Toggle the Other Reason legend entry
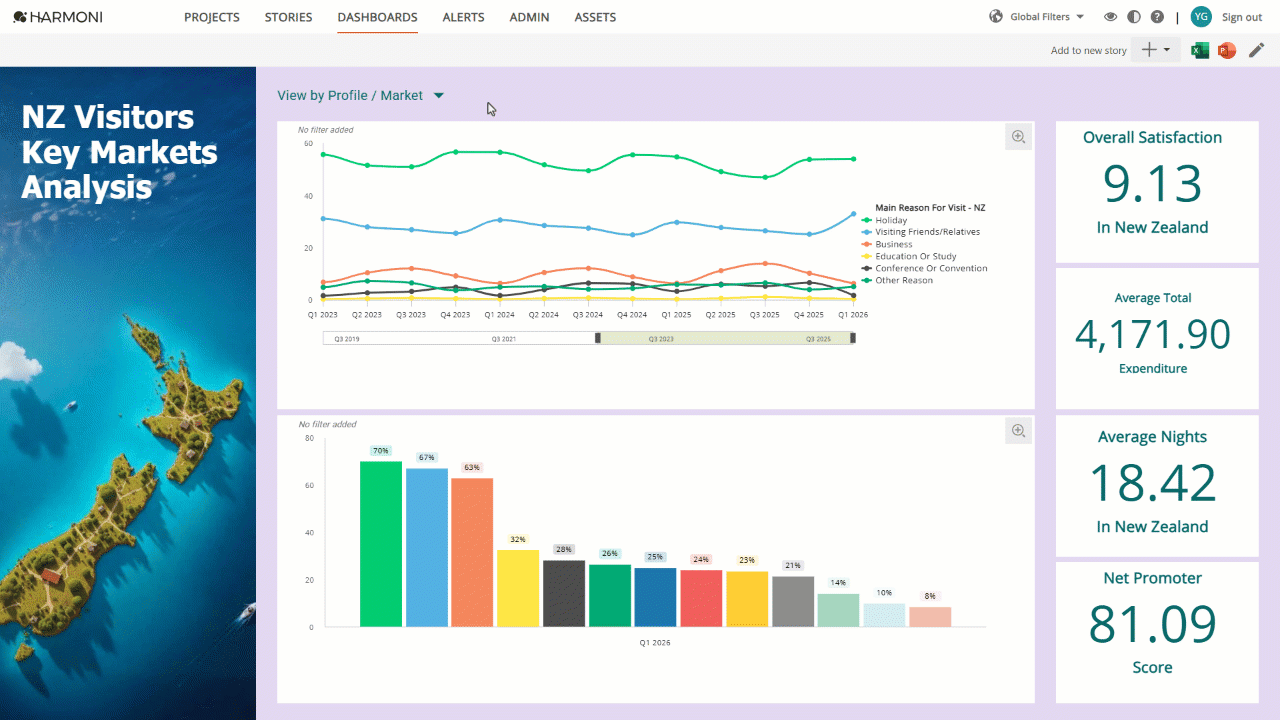The height and width of the screenshot is (720, 1280). [x=897, y=280]
